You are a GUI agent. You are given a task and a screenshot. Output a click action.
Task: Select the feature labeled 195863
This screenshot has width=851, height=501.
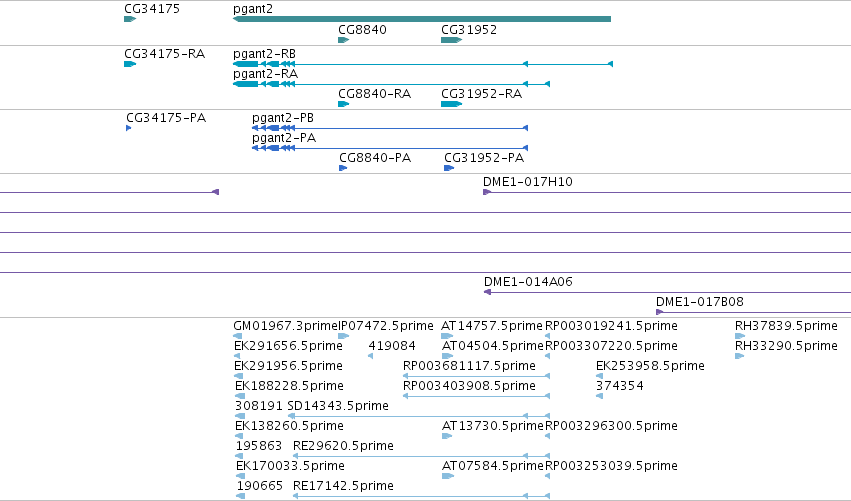coord(259,446)
